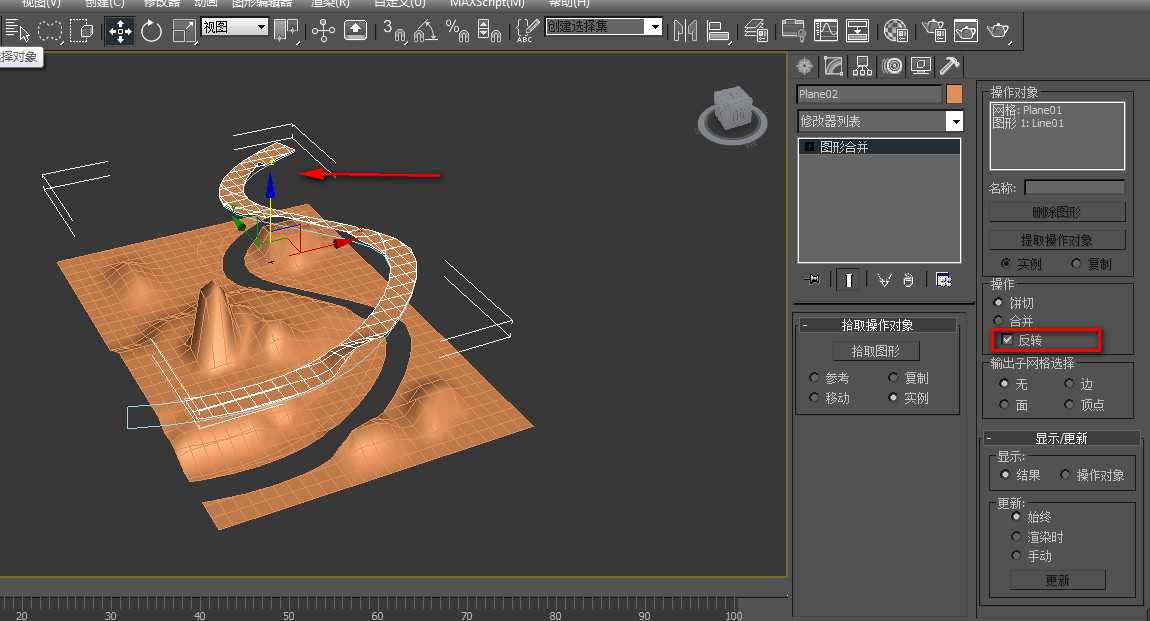Open the 视图 reference coordinate dropdown
Viewport: 1150px width, 621px height.
point(234,27)
